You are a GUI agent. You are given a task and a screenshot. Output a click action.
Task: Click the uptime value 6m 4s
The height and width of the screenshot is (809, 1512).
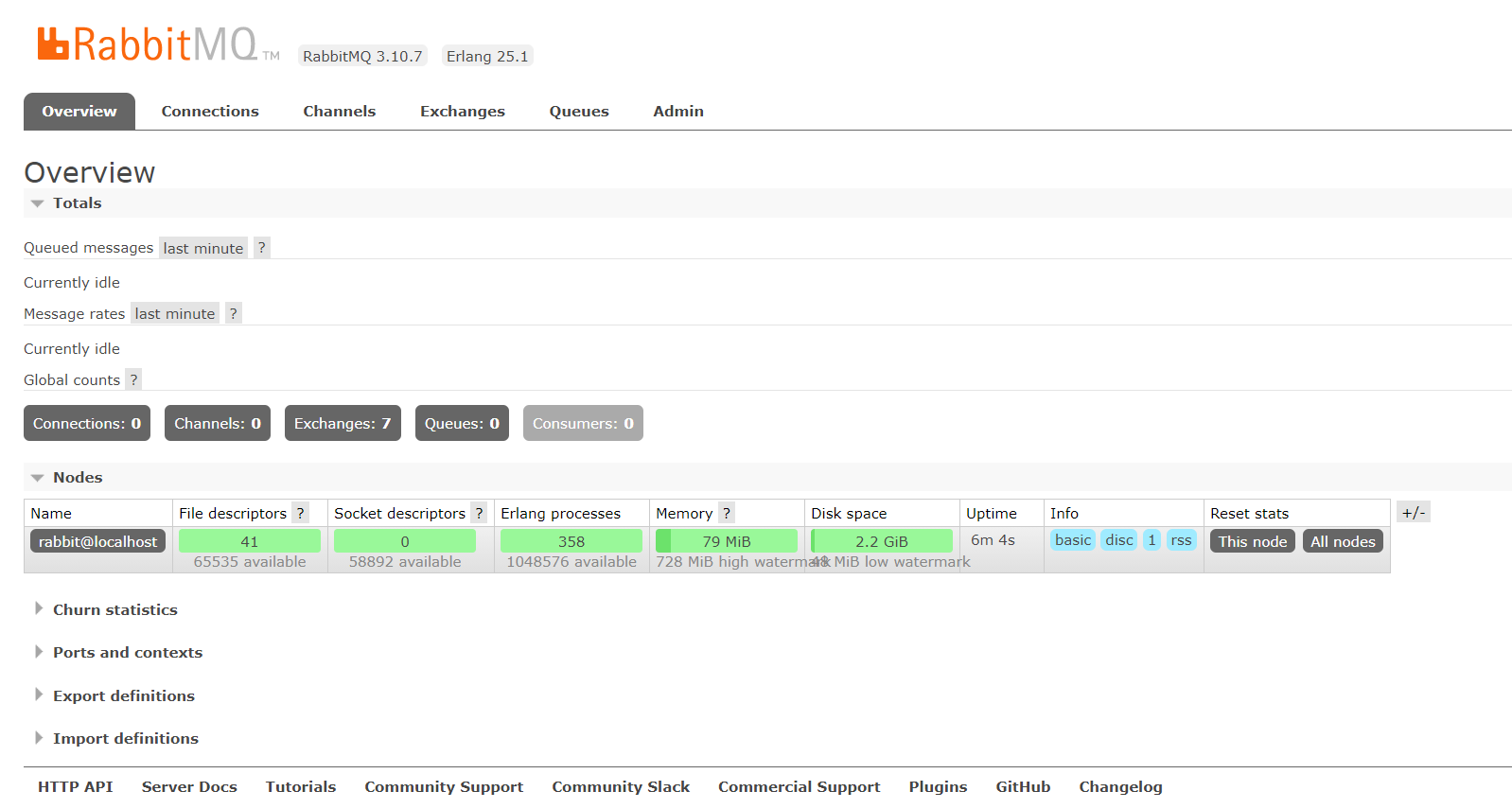coord(993,539)
